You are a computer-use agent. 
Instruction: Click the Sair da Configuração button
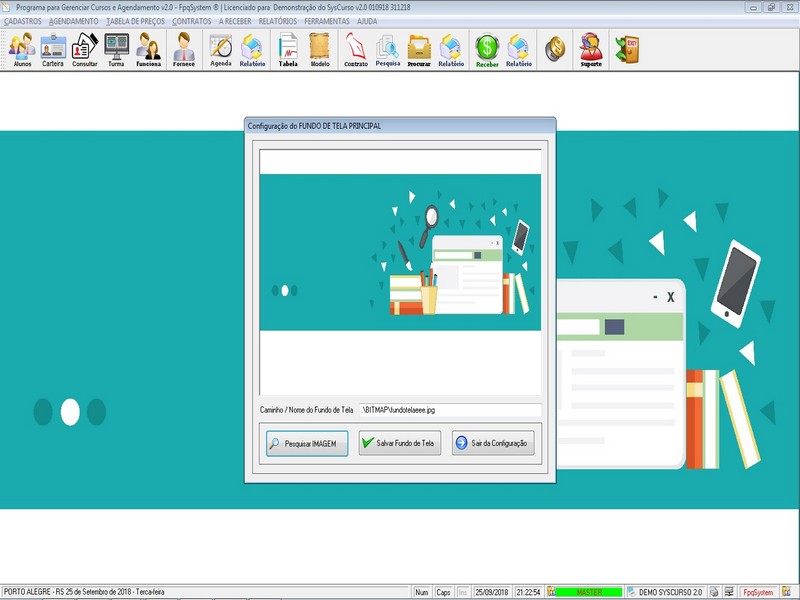click(x=493, y=443)
